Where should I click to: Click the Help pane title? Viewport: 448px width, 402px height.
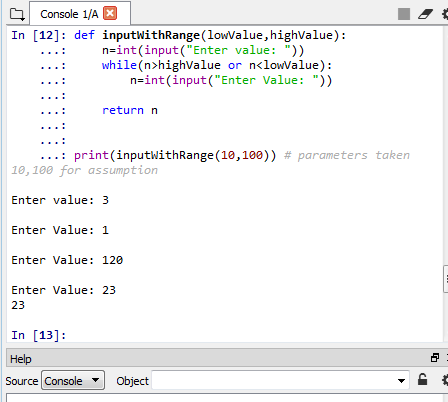[21, 359]
